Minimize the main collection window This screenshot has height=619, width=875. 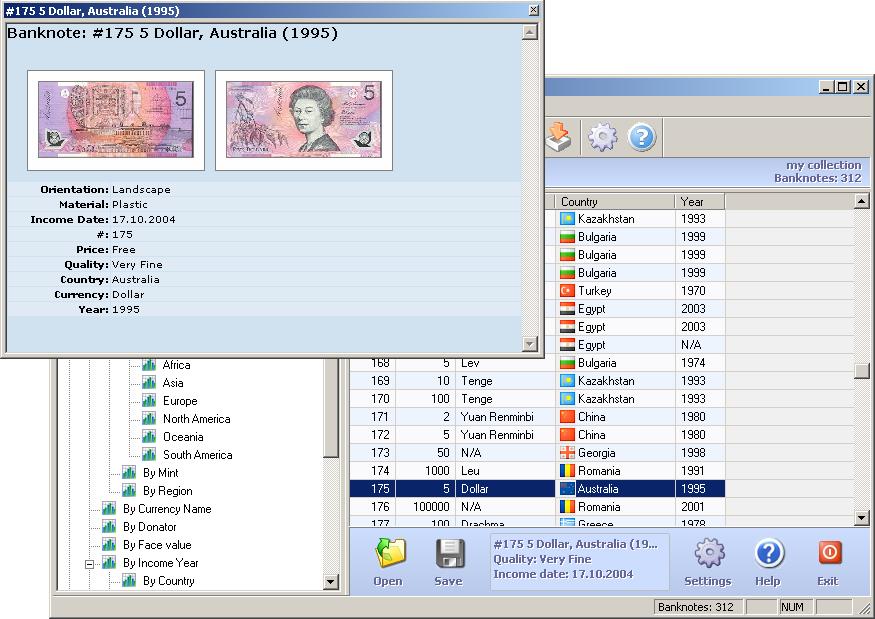click(x=827, y=87)
